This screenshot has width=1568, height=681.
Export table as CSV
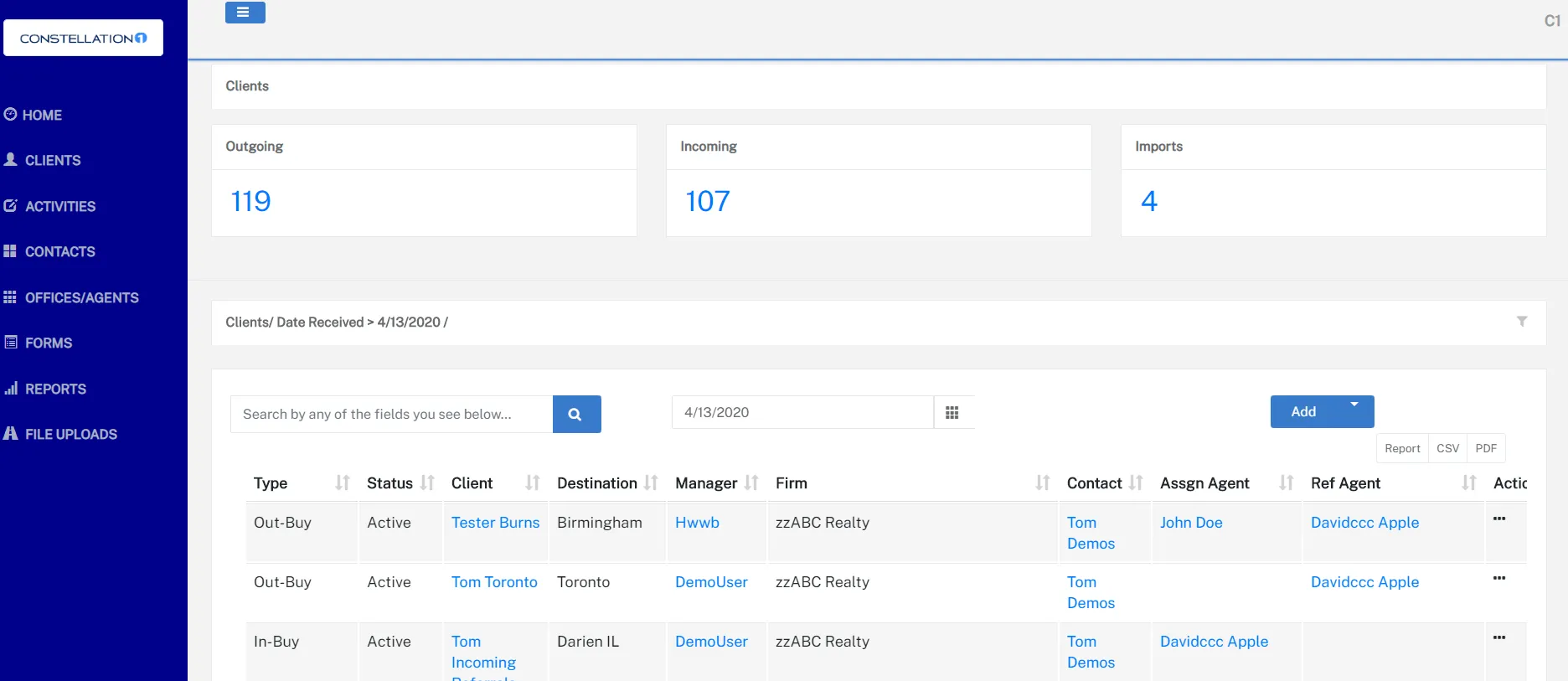[1447, 448]
